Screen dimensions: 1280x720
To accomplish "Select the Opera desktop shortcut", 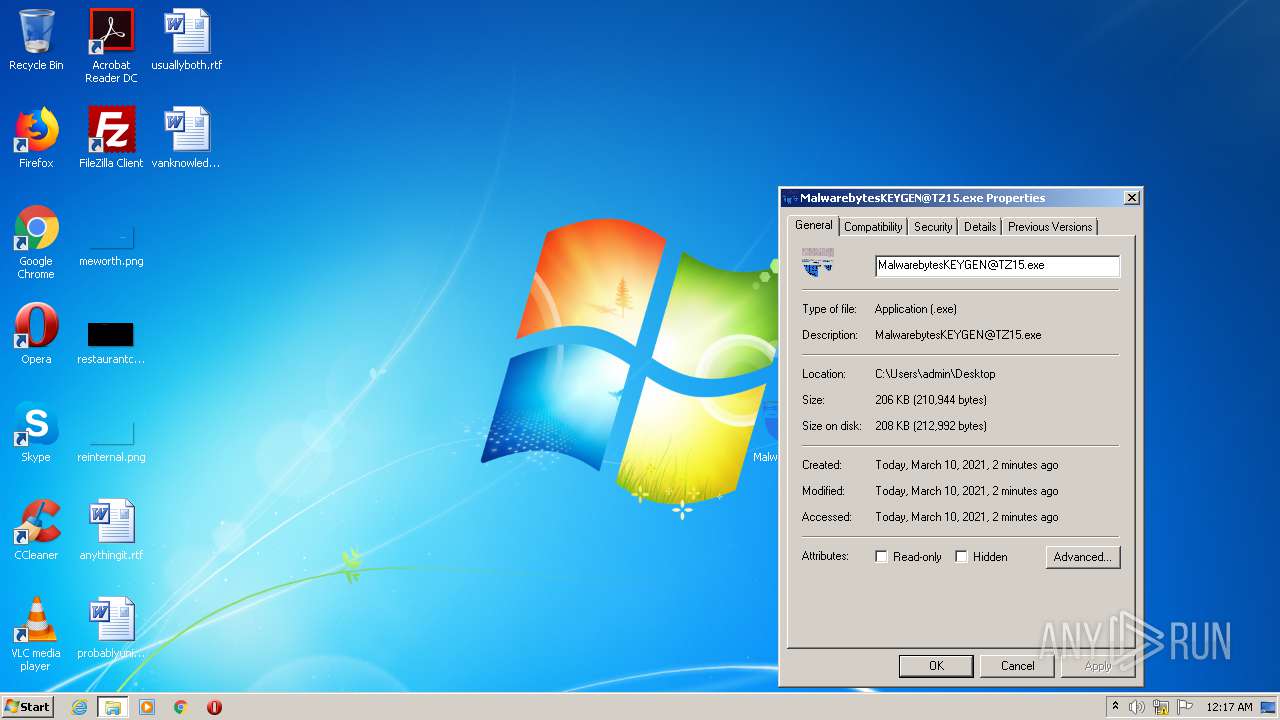I will click(36, 334).
